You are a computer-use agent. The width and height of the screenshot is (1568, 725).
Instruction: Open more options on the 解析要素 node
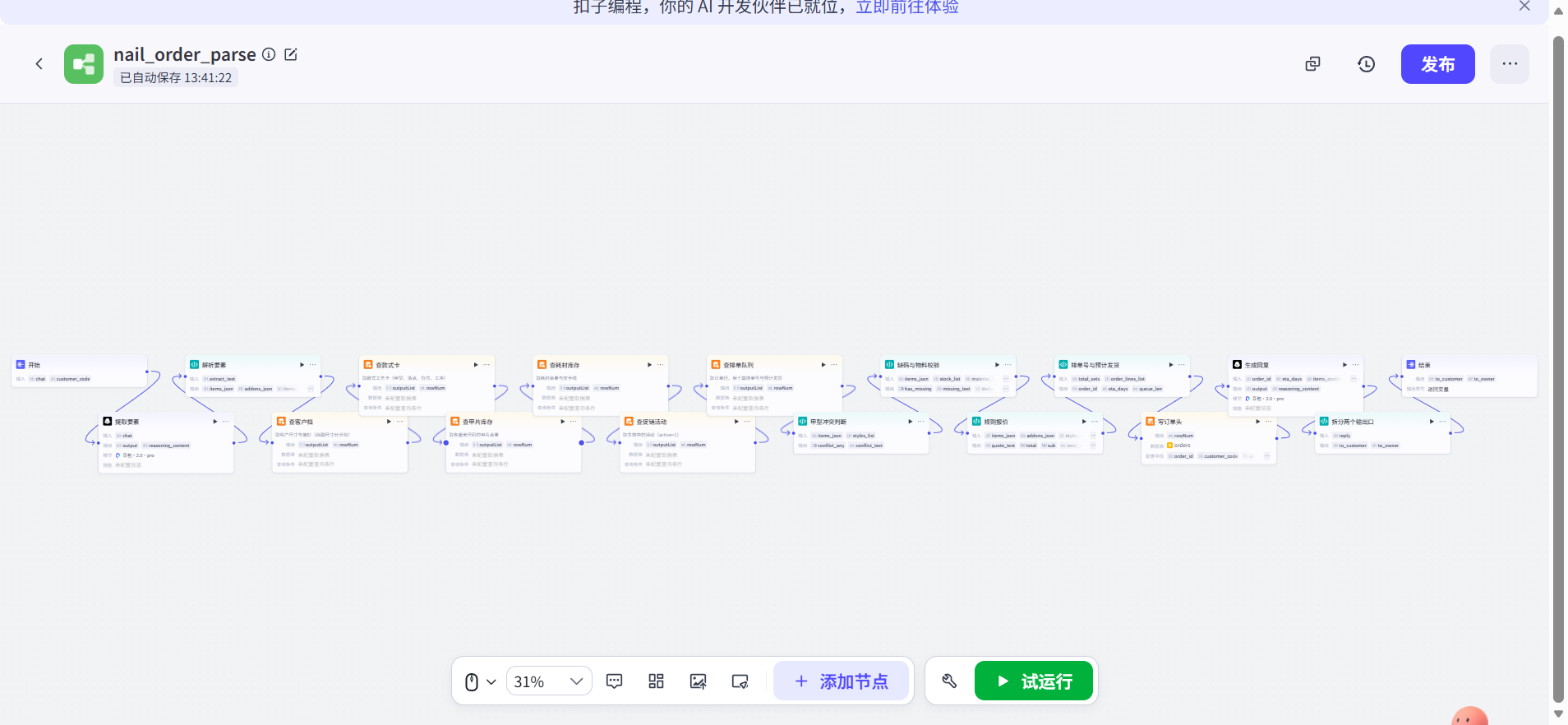point(312,365)
